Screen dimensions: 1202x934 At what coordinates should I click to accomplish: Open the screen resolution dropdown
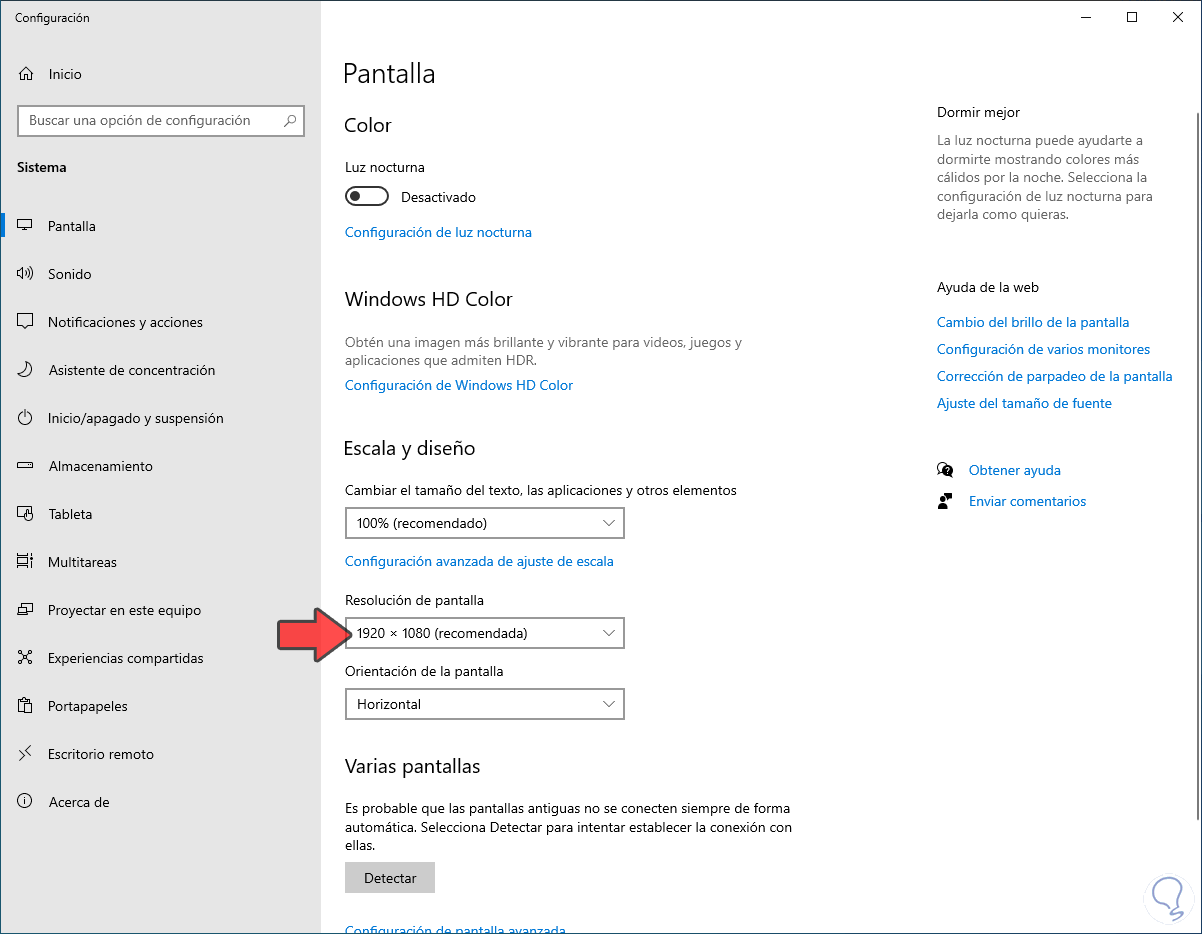484,633
